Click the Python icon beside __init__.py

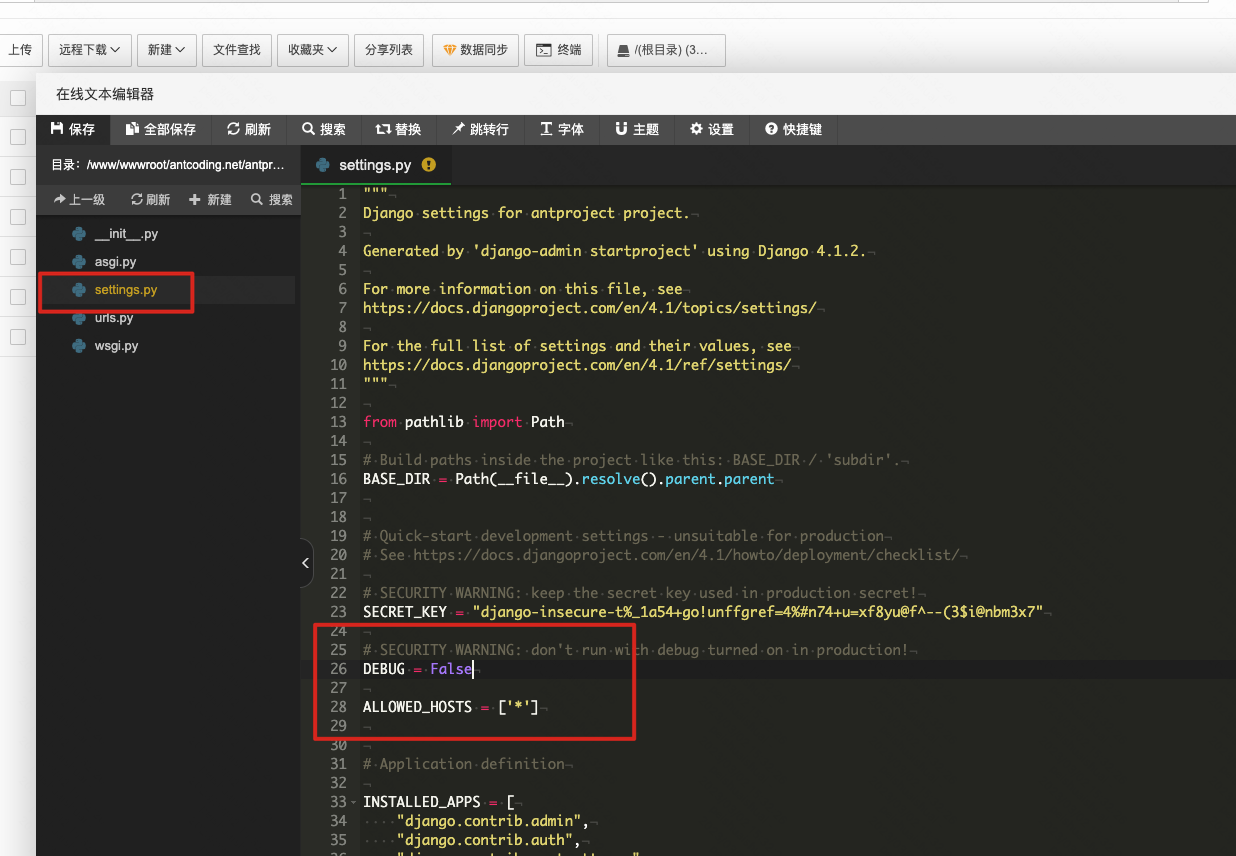[79, 234]
